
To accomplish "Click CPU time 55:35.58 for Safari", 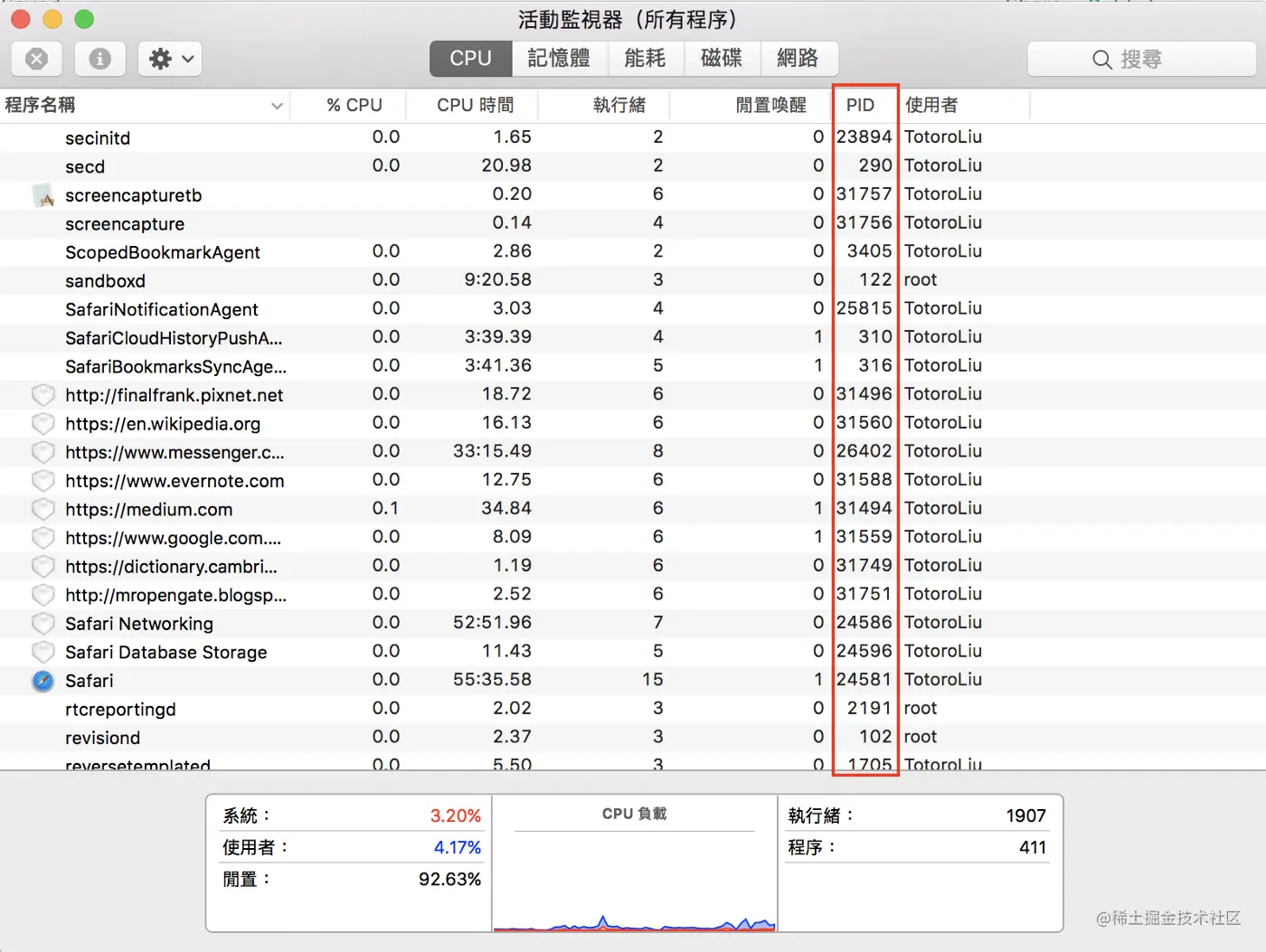I will [493, 680].
